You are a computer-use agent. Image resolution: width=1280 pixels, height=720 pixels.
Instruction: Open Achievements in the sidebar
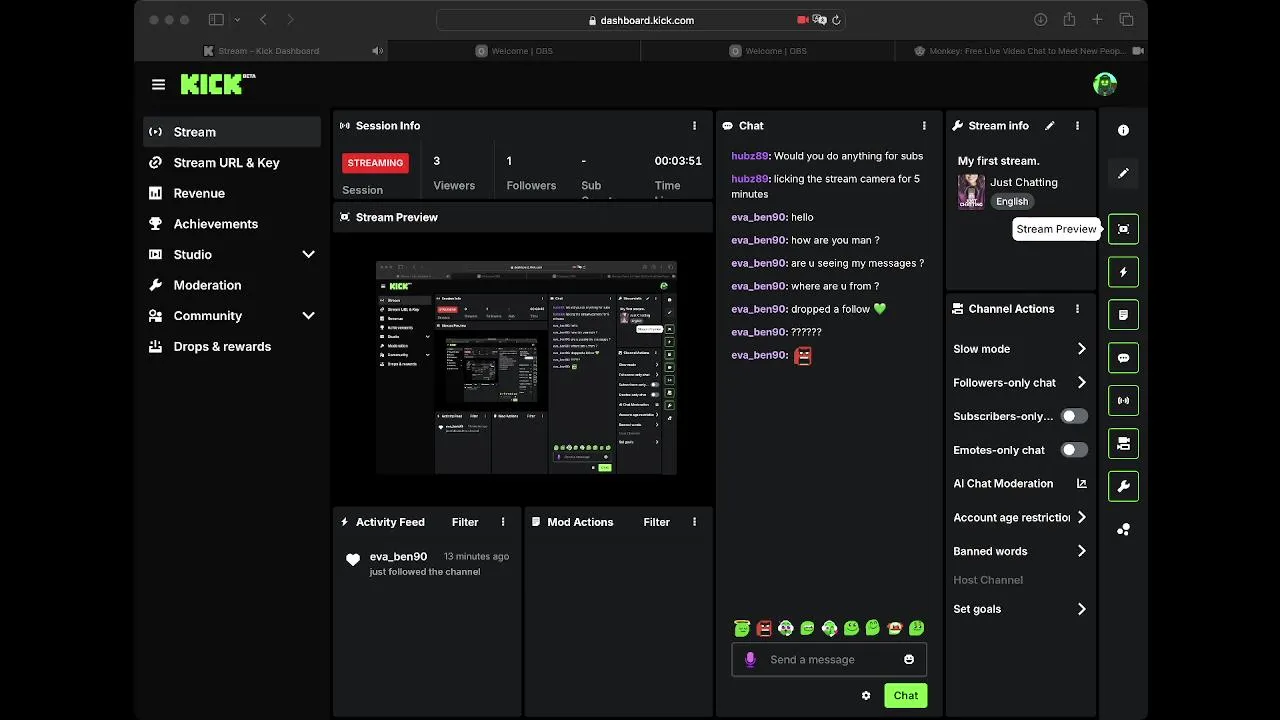232,224
